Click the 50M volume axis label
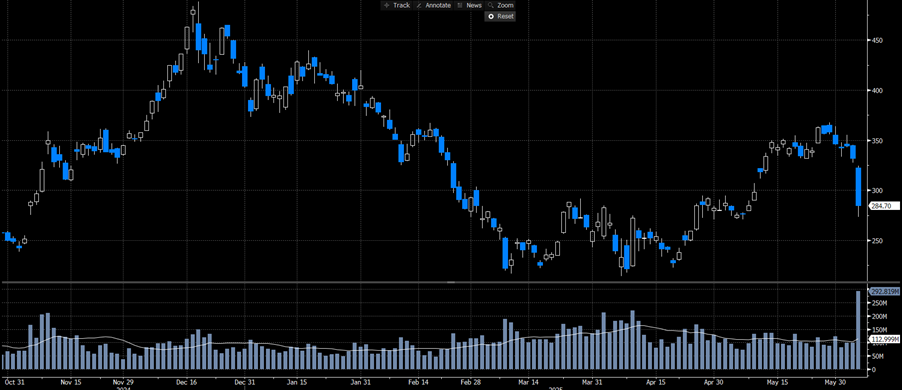This screenshot has height=390, width=902. [x=878, y=357]
